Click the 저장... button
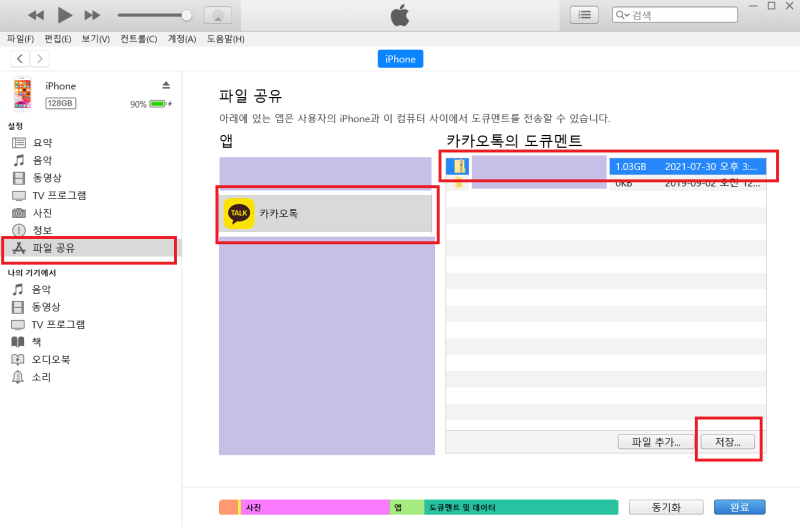Image resolution: width=800 pixels, height=527 pixels. coord(728,442)
